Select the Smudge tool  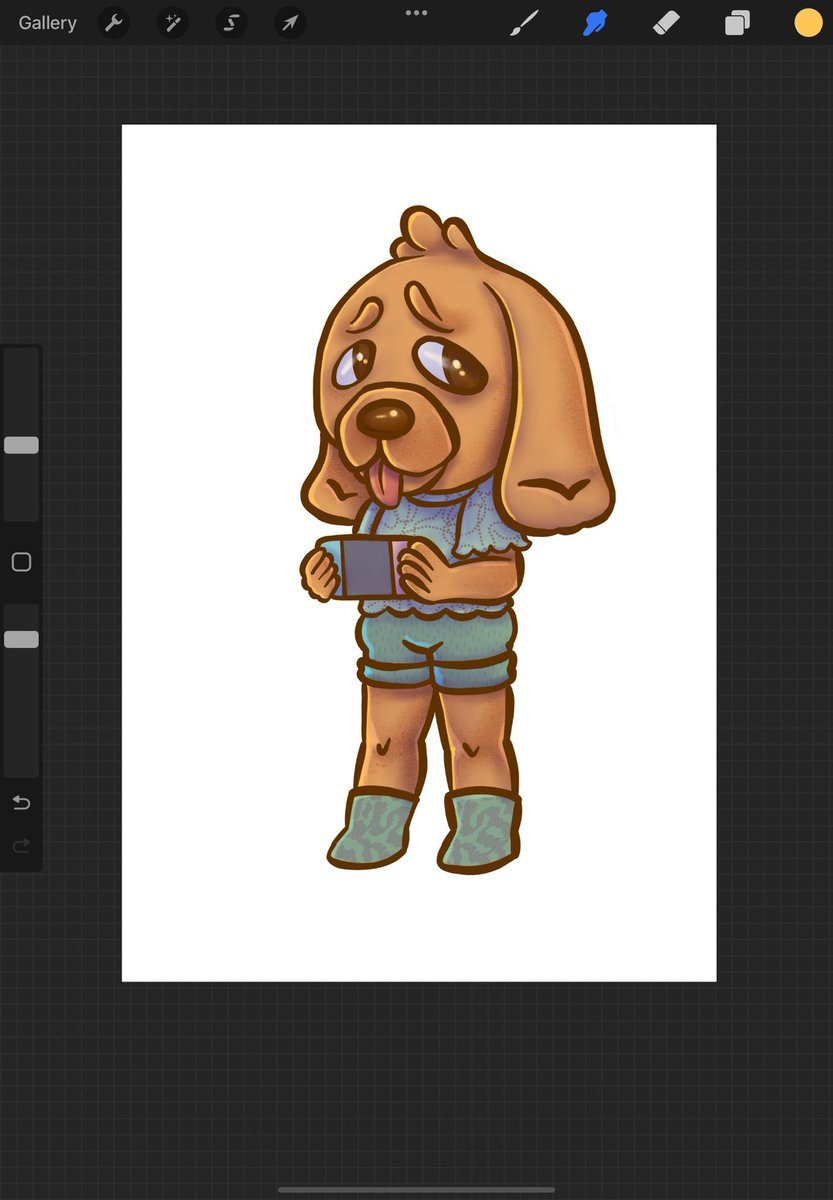[x=596, y=22]
